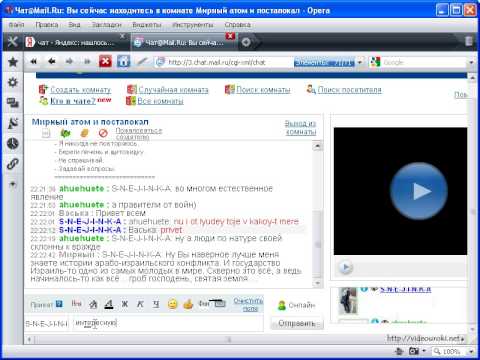Open the notes panel icon in sidebar
The width and height of the screenshot is (480, 360).
coord(13,123)
